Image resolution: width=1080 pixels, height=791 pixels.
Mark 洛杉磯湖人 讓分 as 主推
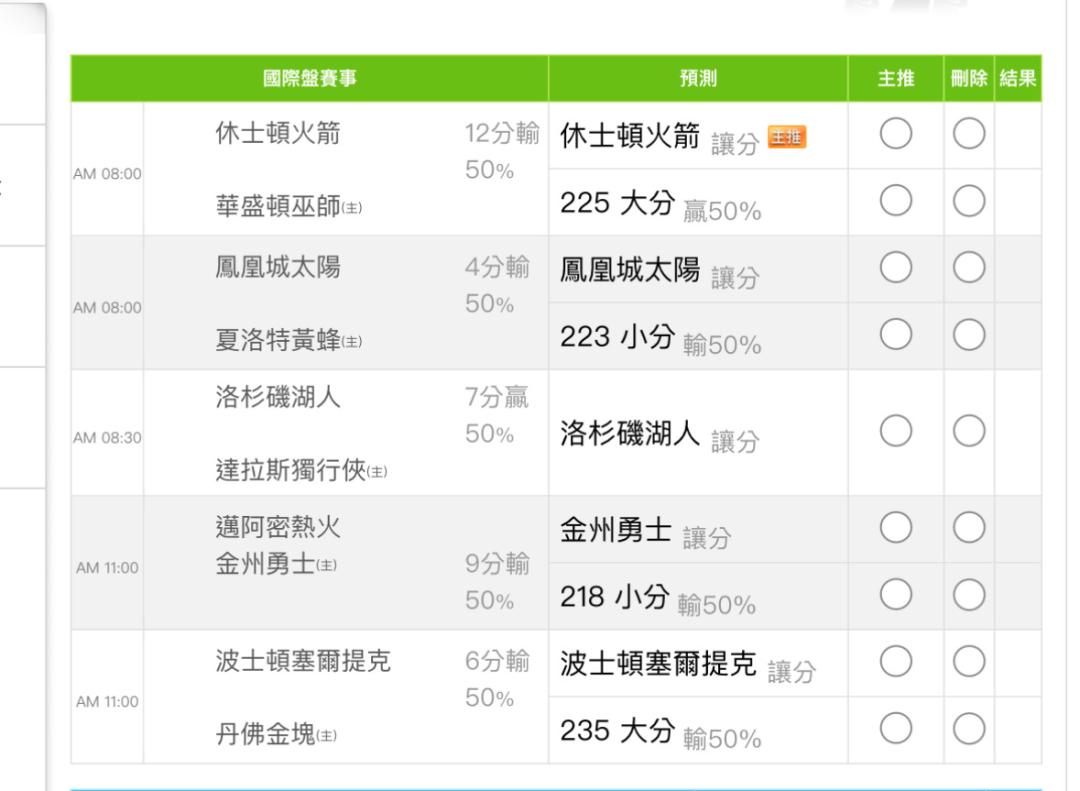click(895, 431)
